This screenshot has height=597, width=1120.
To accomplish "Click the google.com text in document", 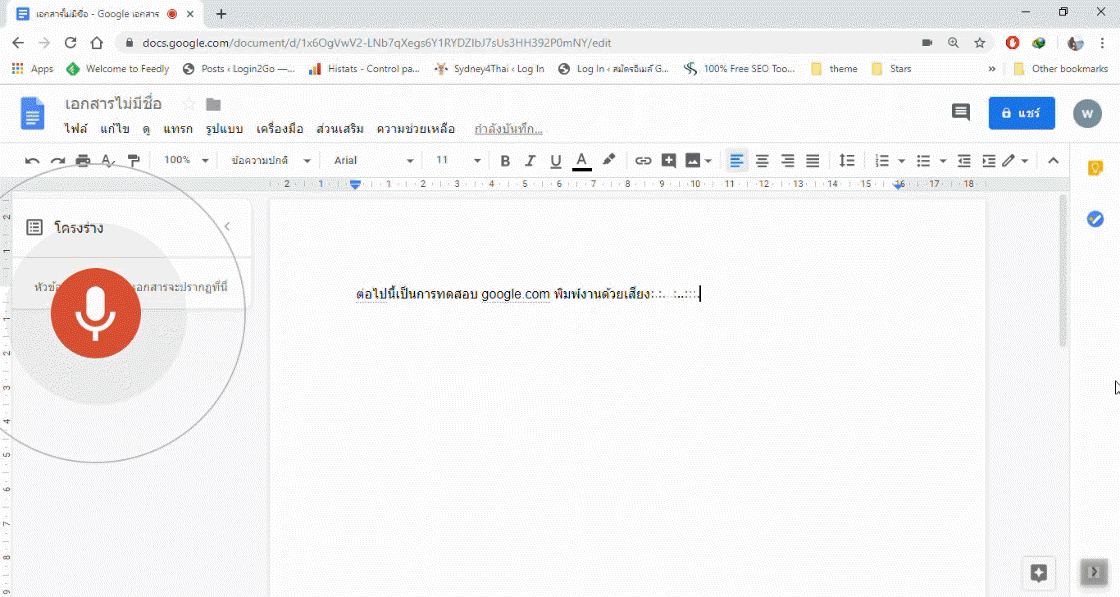I will 515,294.
